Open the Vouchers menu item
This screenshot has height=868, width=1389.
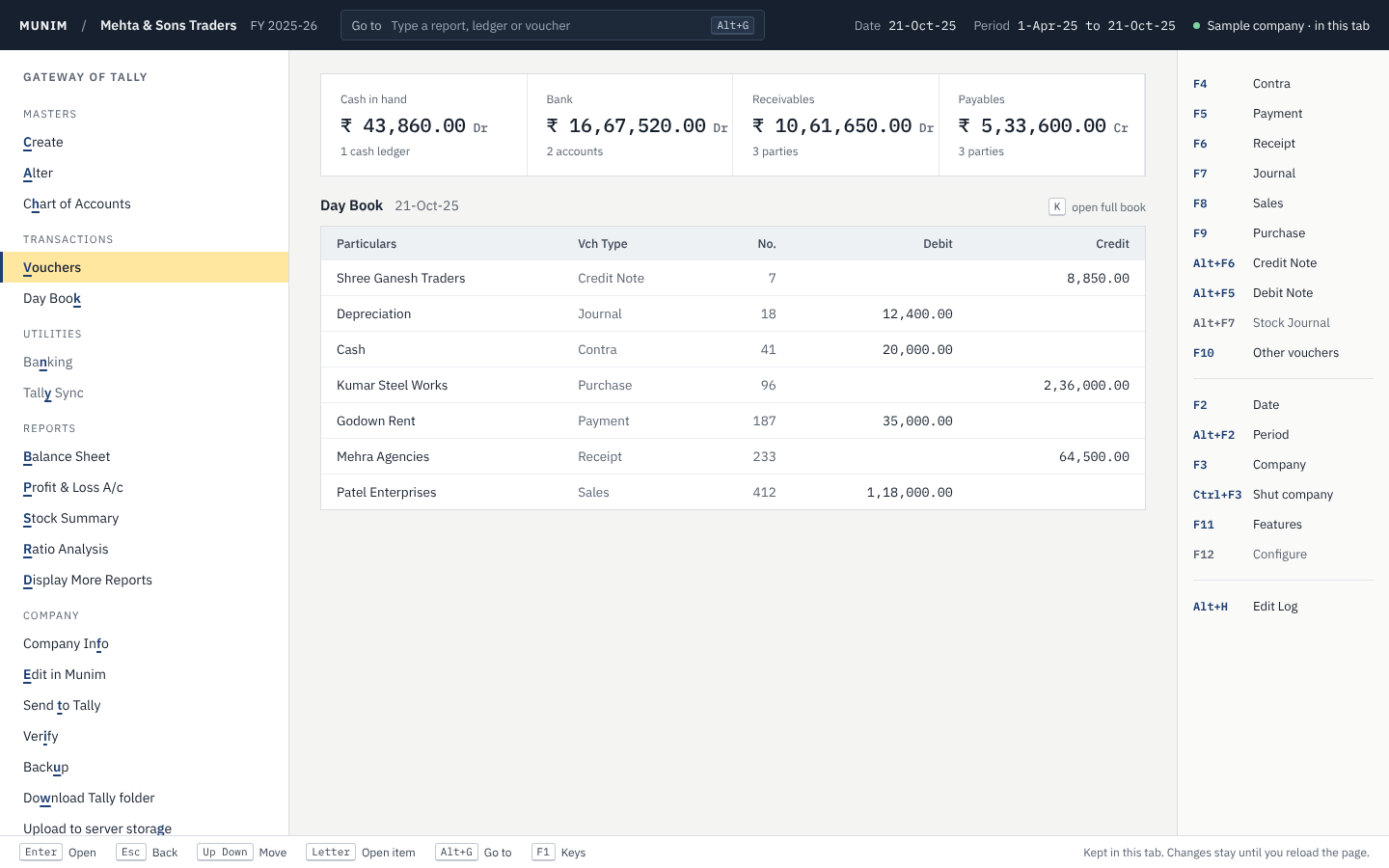pos(145,267)
